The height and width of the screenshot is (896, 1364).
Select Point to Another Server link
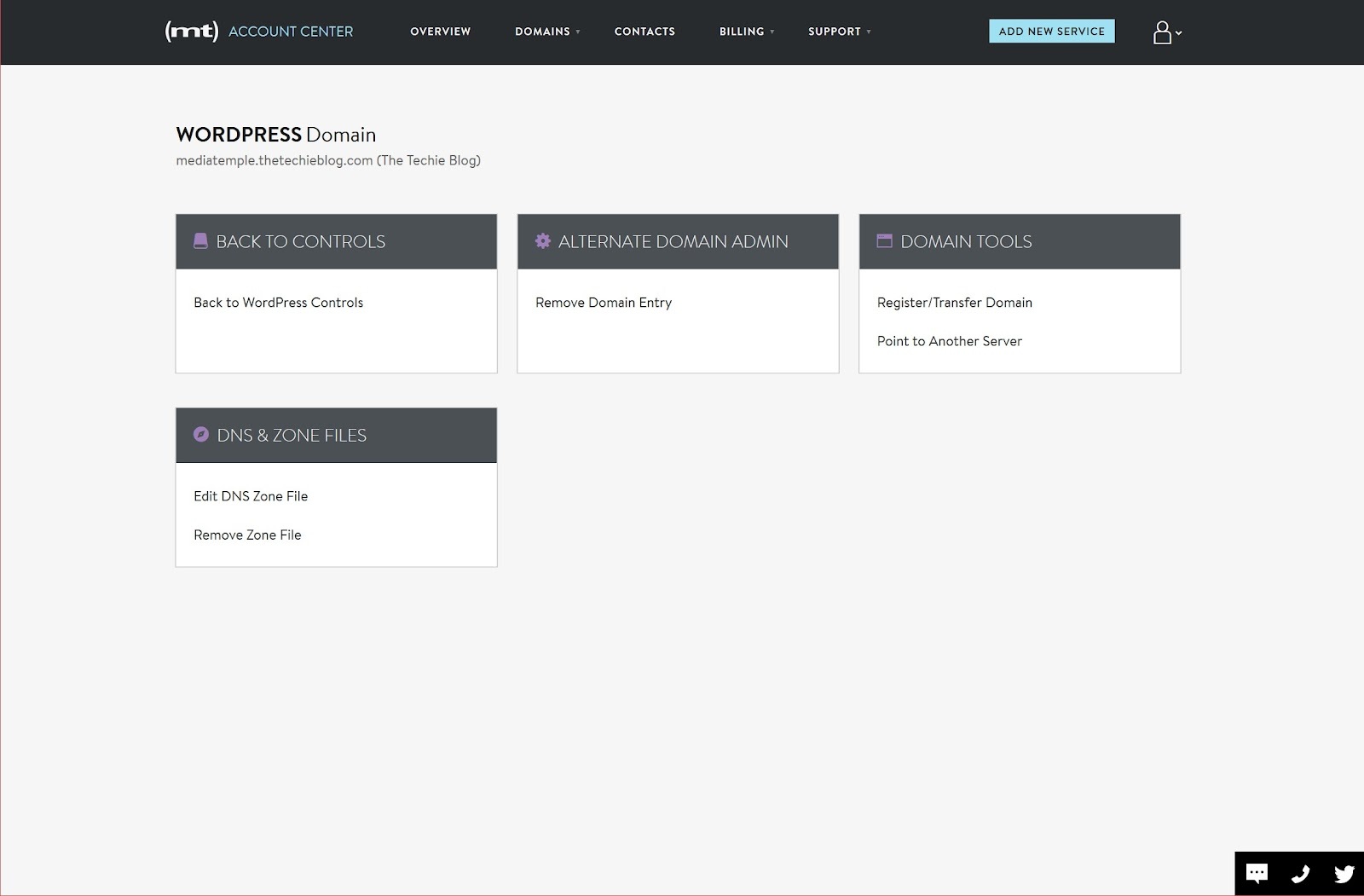(x=950, y=341)
